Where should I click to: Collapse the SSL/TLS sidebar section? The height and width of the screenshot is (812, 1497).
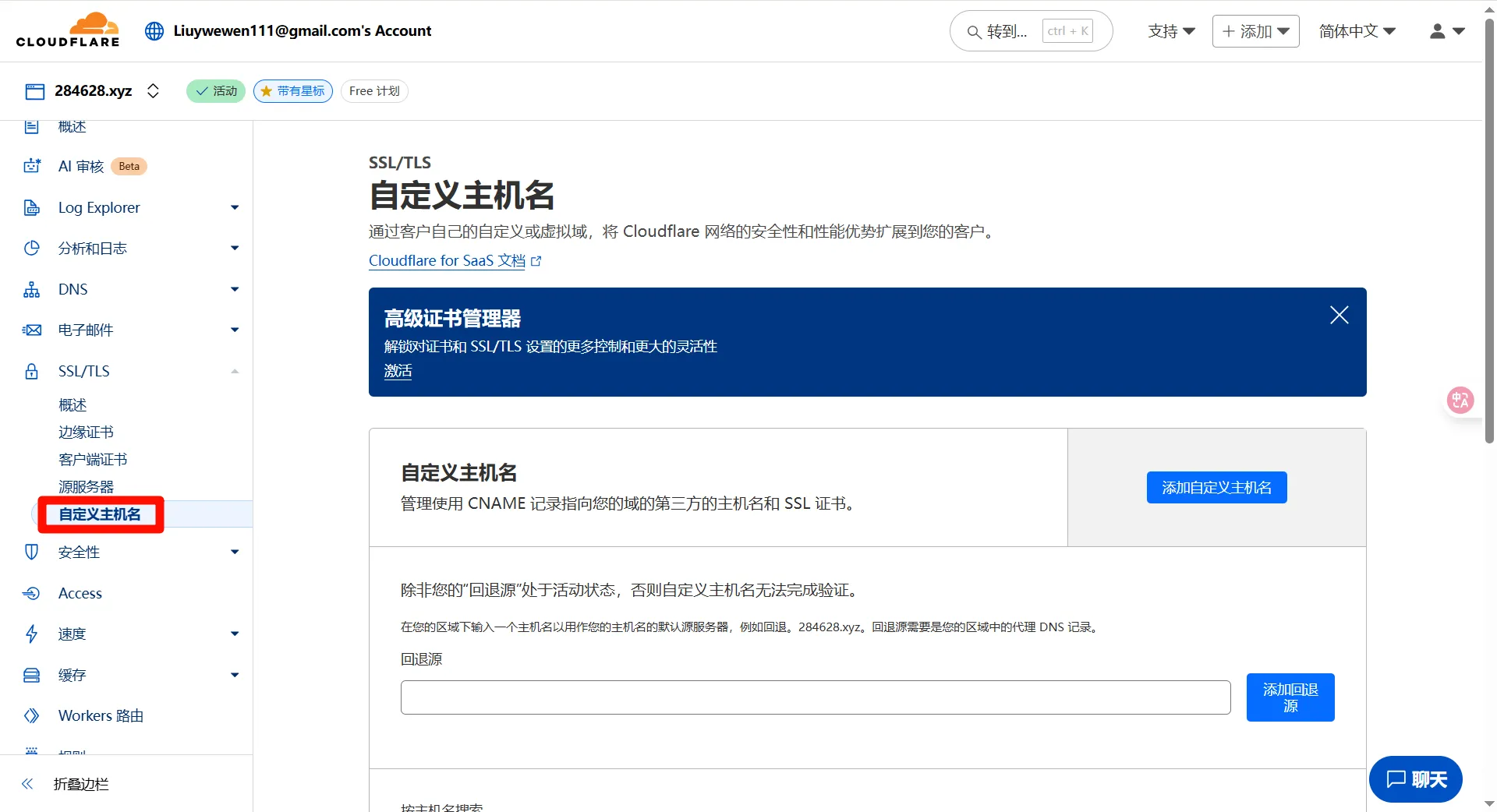(234, 371)
